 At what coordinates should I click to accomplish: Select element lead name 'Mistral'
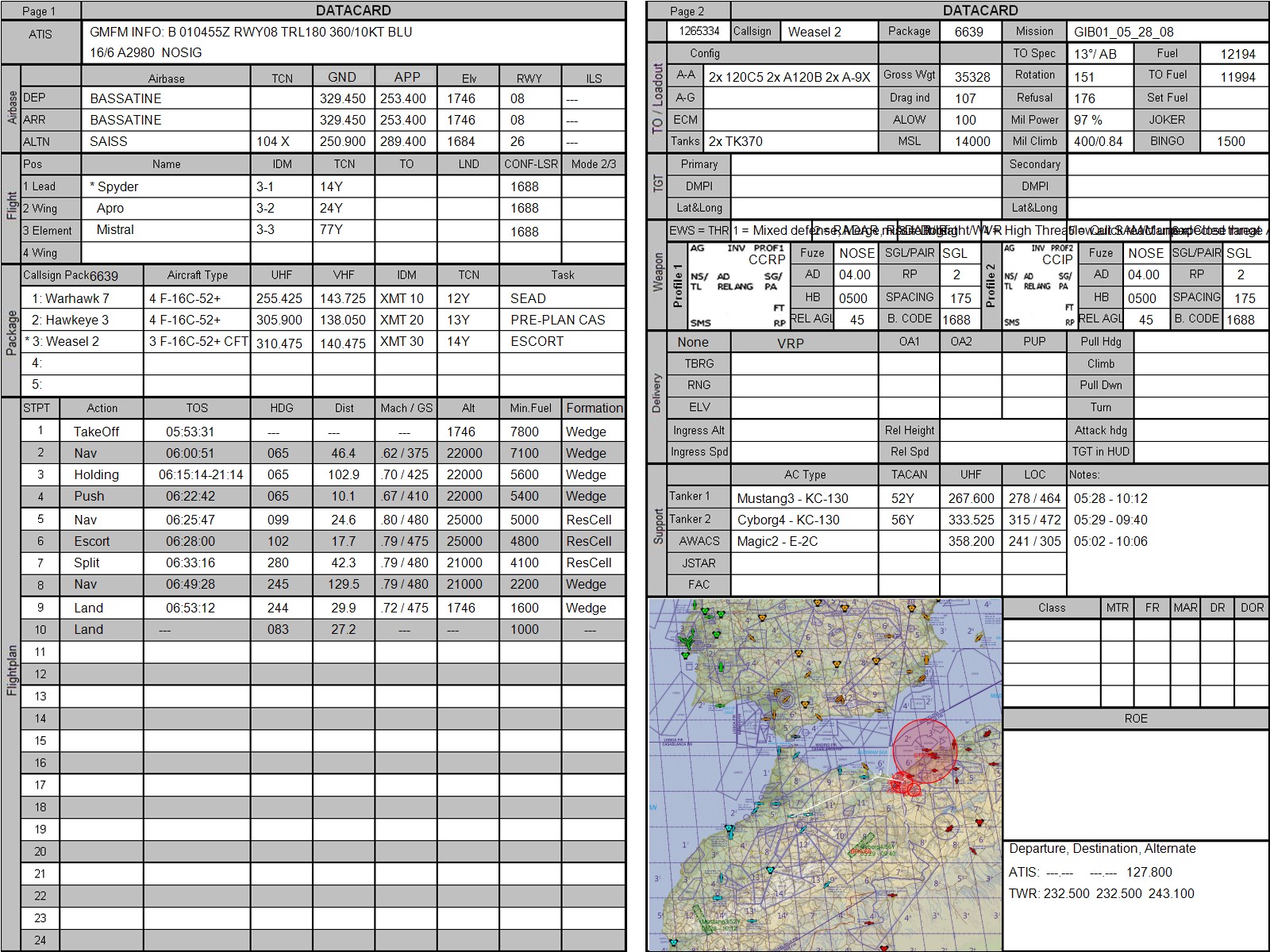pos(115,230)
